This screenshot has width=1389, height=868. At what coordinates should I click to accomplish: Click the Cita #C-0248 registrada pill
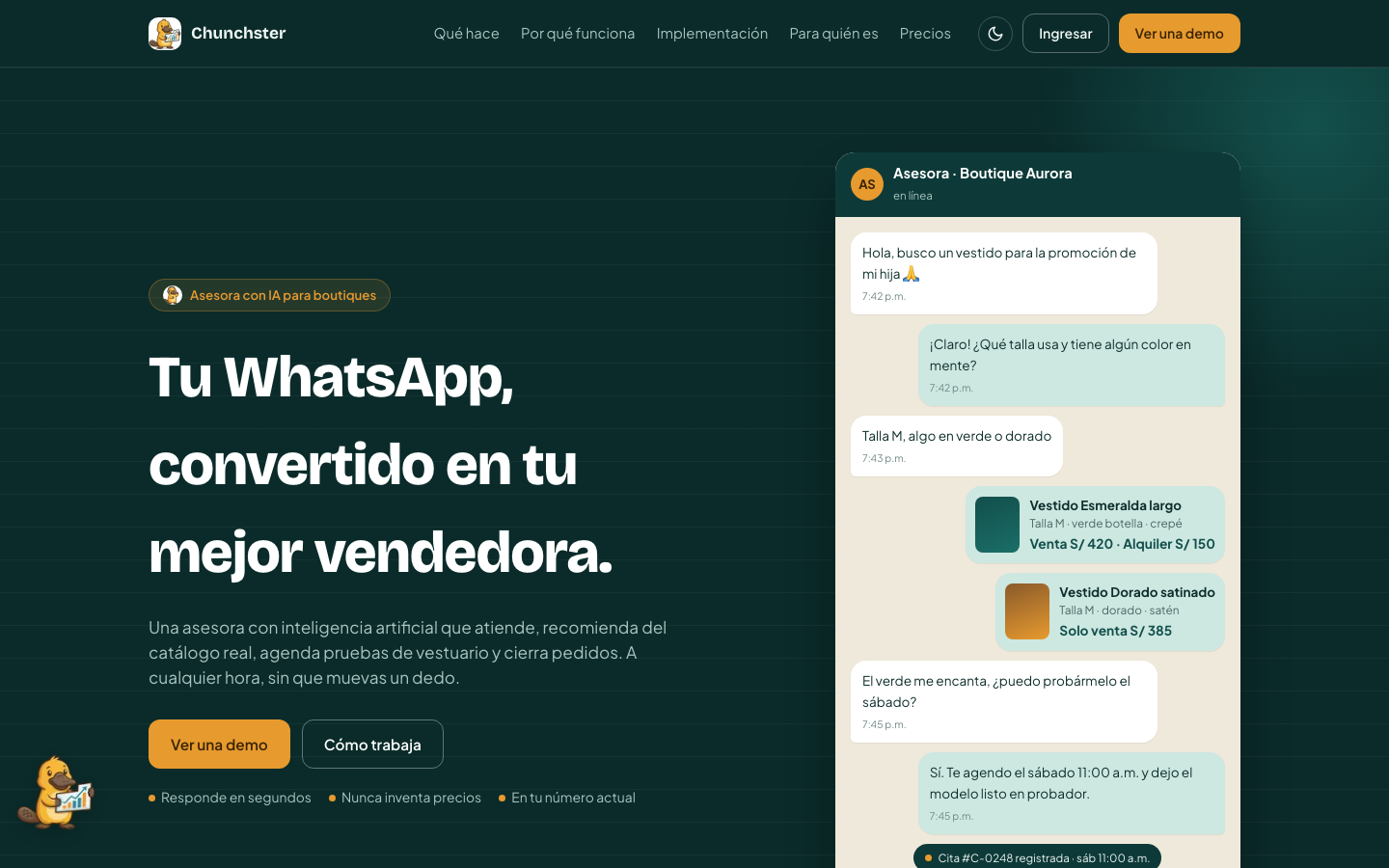point(1037,857)
